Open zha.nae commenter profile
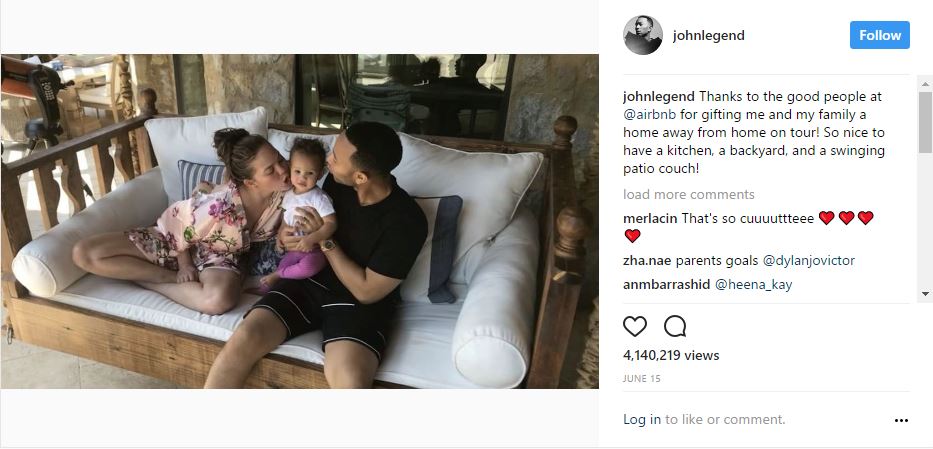Image resolution: width=933 pixels, height=449 pixels. (x=647, y=260)
